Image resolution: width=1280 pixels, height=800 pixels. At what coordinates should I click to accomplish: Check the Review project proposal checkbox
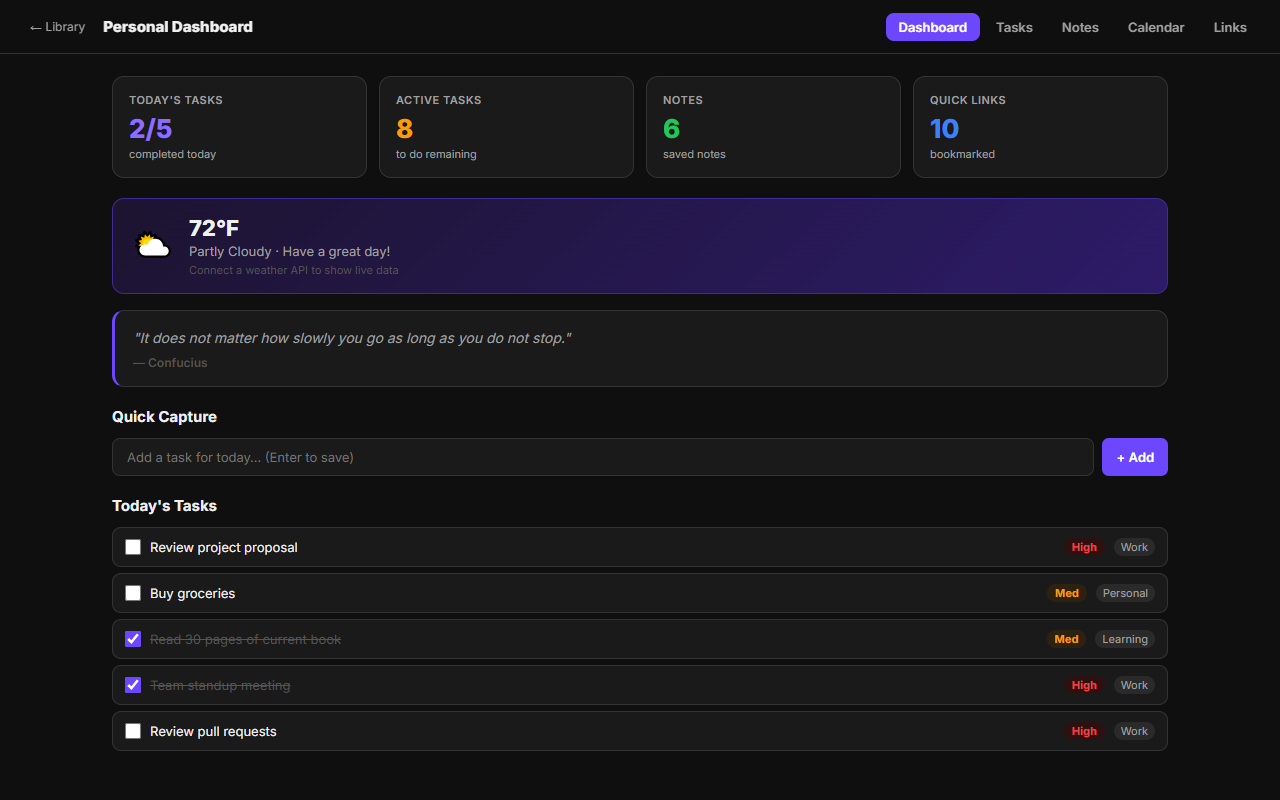tap(133, 547)
